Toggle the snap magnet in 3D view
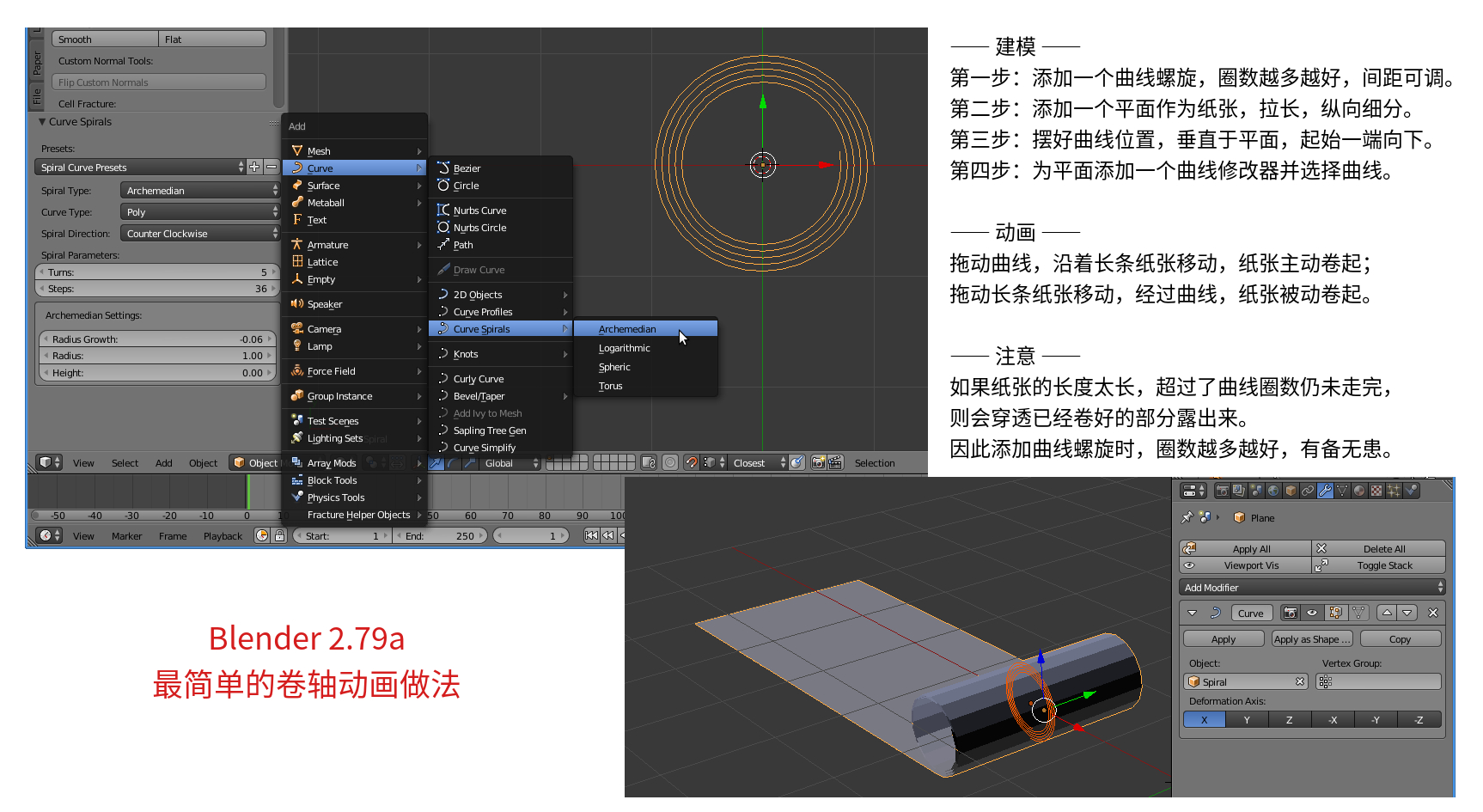The image size is (1483, 812). coord(692,462)
